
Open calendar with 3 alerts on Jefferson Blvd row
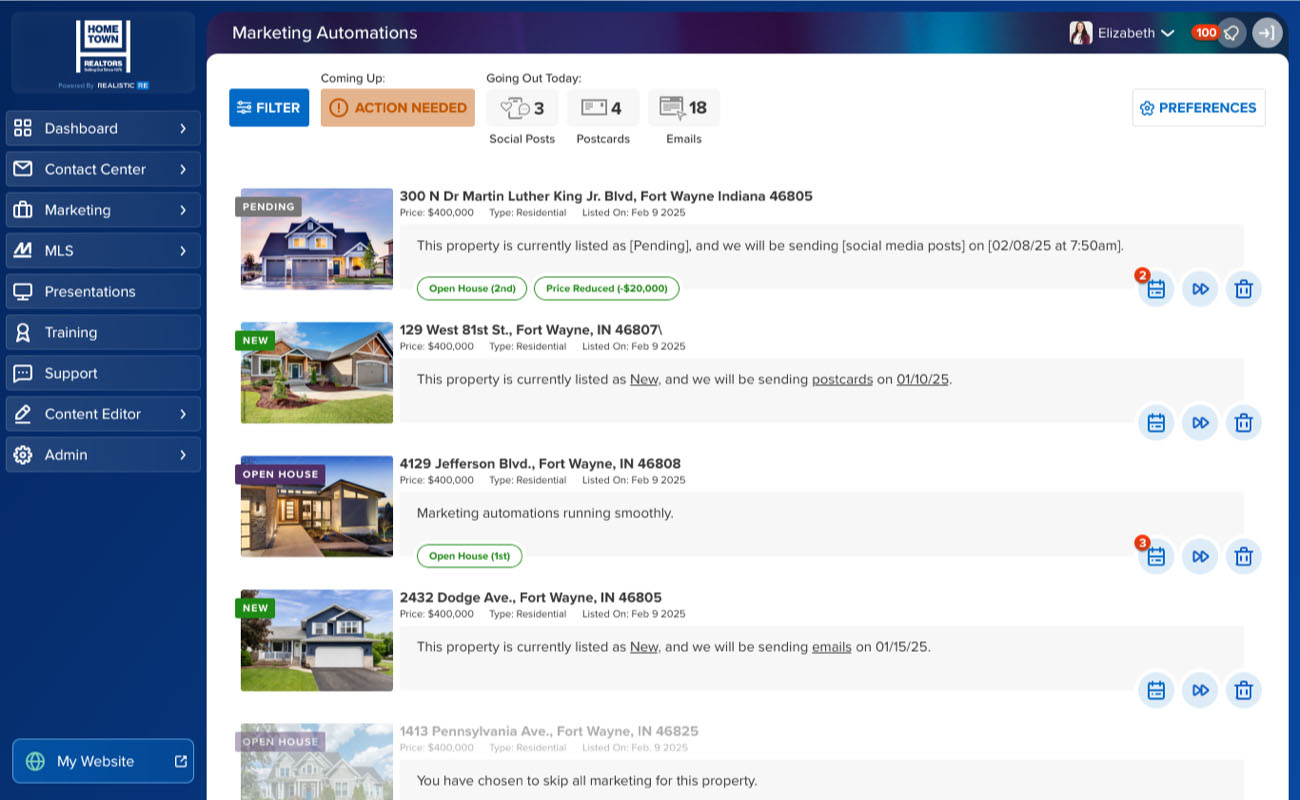pos(1156,556)
